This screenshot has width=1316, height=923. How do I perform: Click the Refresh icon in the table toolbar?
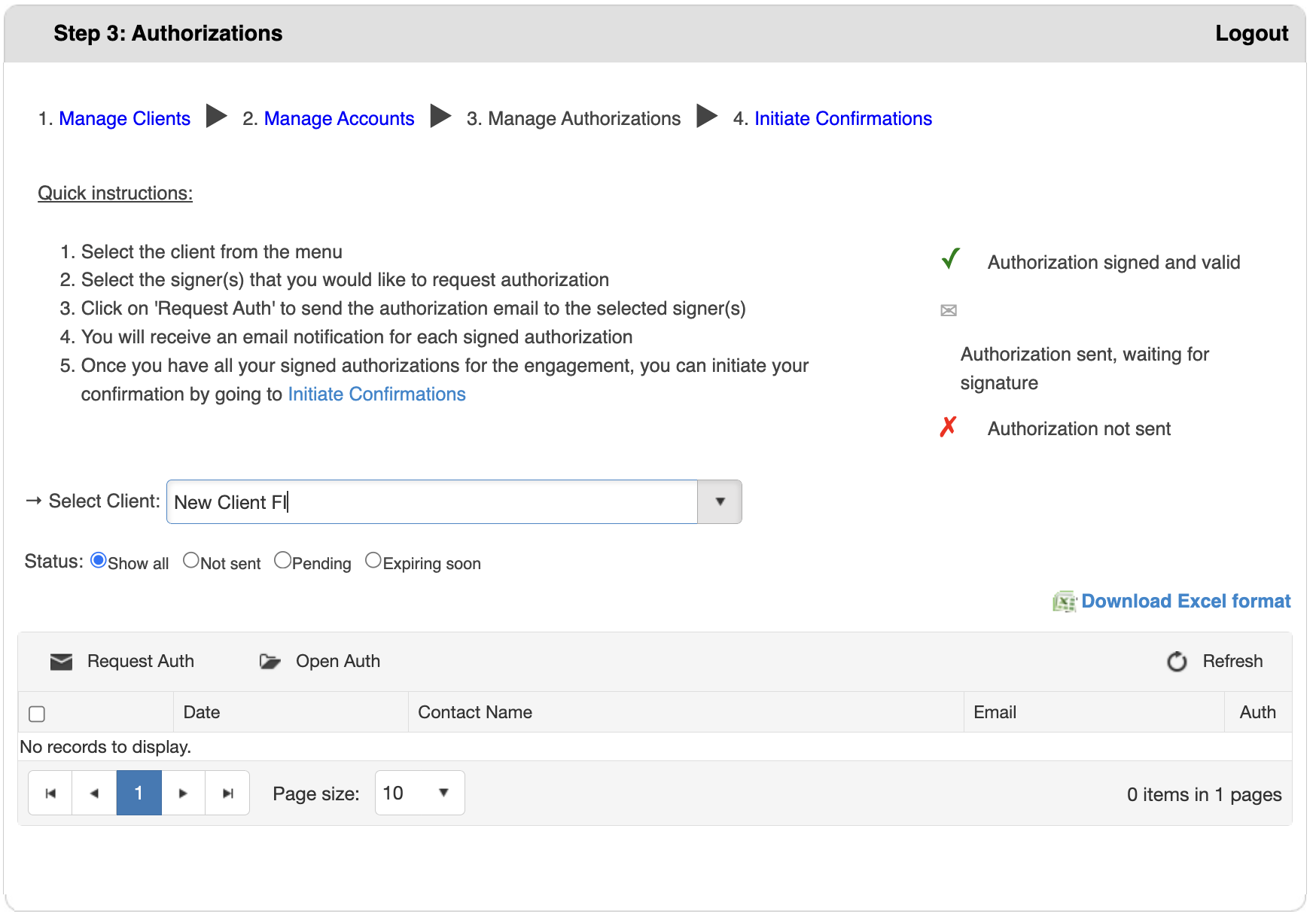click(1176, 661)
